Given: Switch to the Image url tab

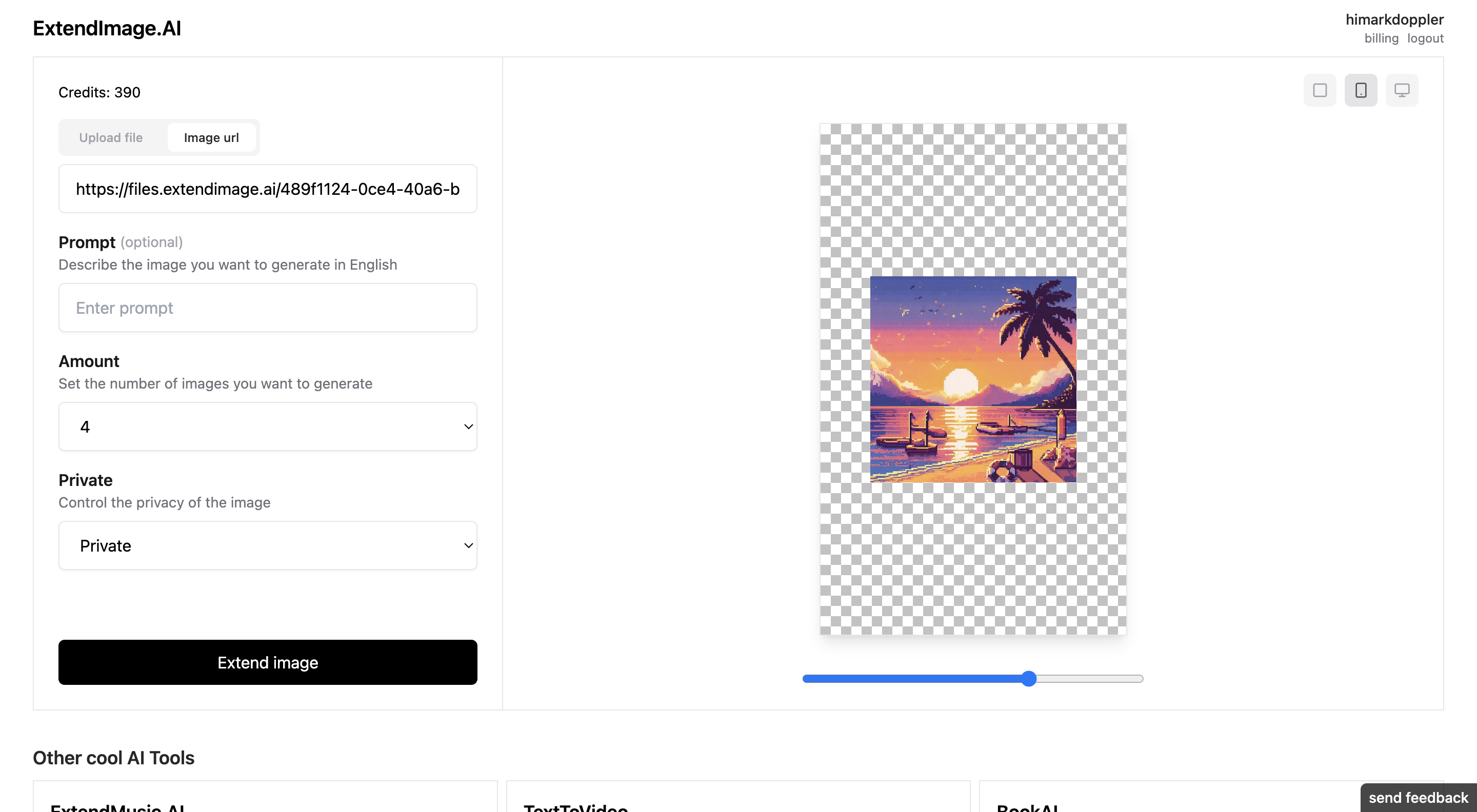Looking at the screenshot, I should (211, 137).
